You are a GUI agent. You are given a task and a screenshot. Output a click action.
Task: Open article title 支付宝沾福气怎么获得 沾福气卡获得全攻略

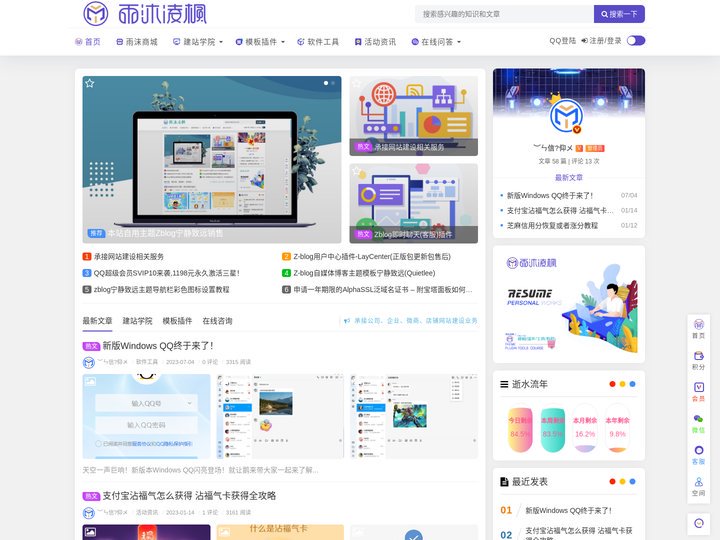coord(189,496)
